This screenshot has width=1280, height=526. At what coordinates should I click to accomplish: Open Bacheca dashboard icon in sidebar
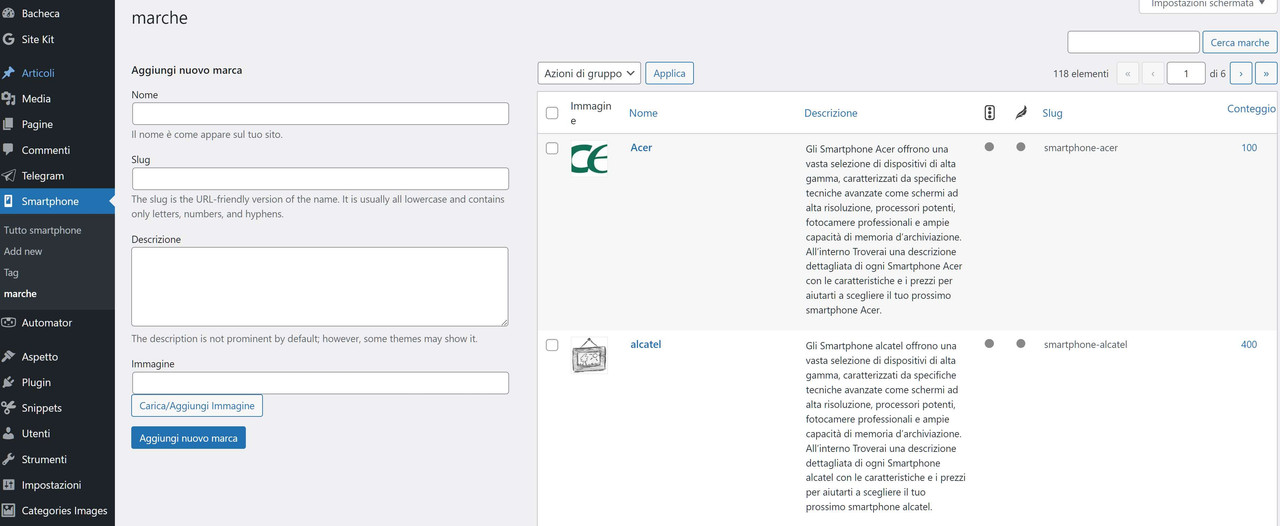point(9,13)
